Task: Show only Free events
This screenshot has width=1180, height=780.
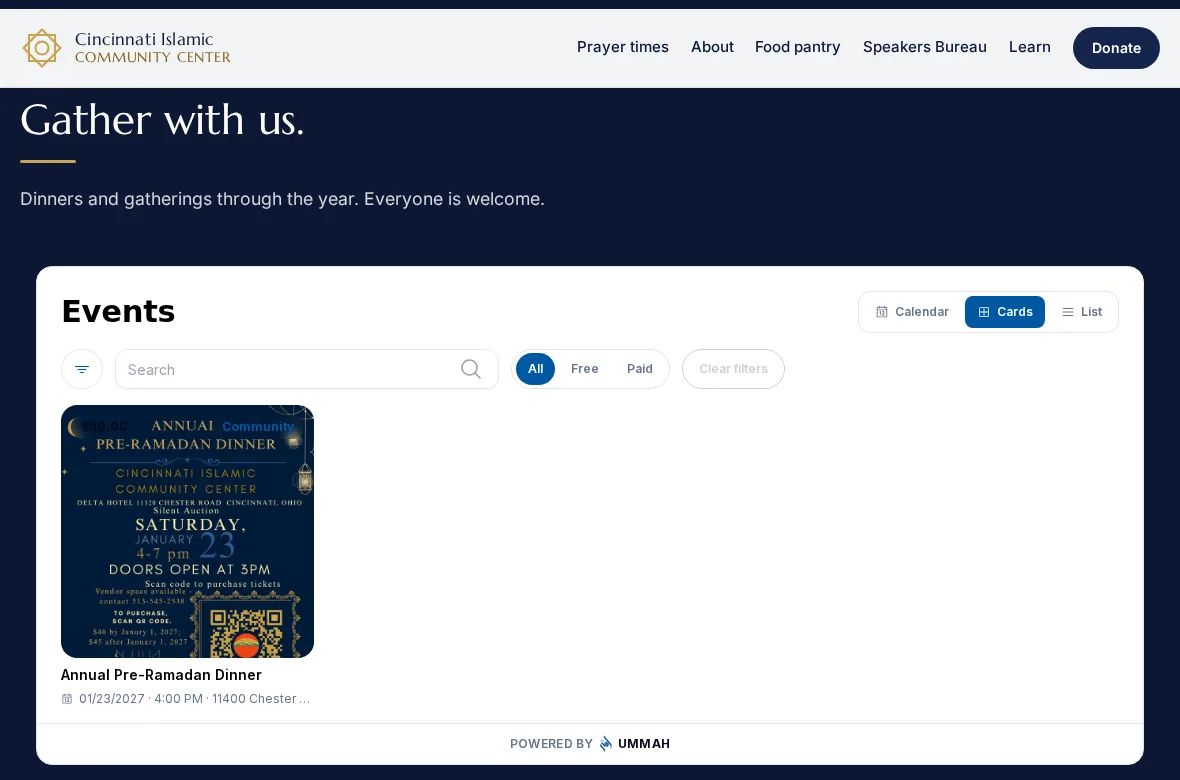Action: click(x=585, y=369)
